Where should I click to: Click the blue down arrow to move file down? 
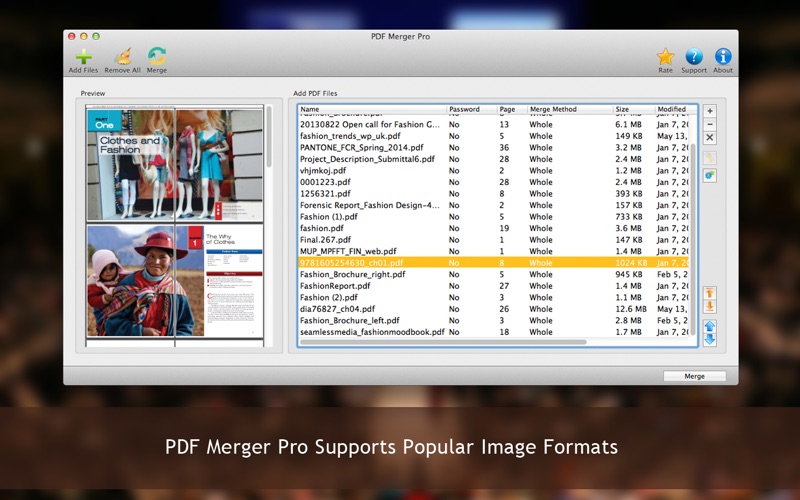pyautogui.click(x=710, y=339)
